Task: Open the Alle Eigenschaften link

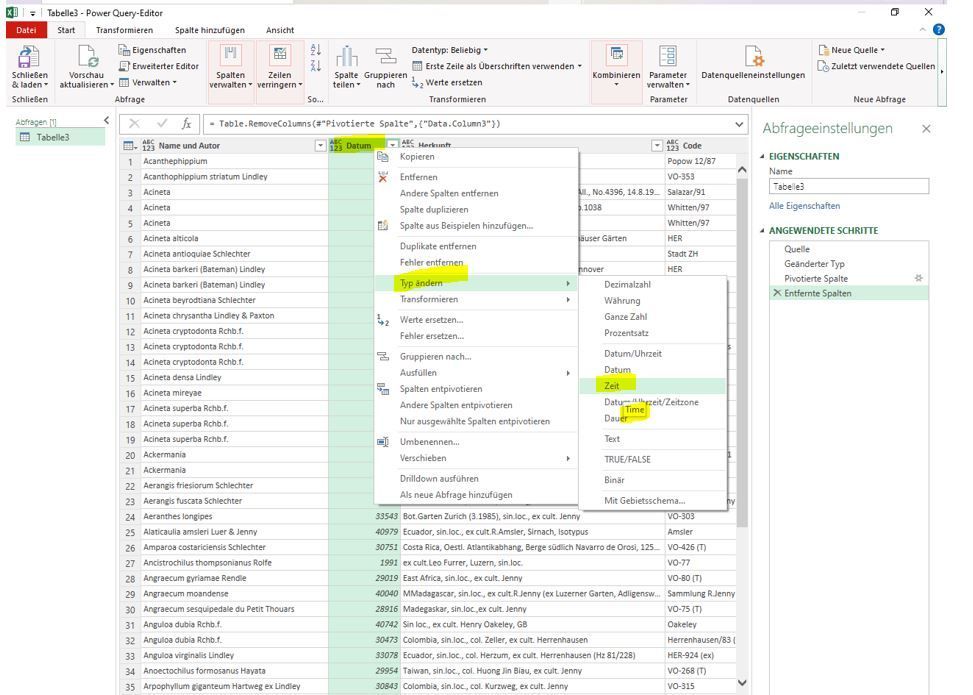Action: coord(804,205)
